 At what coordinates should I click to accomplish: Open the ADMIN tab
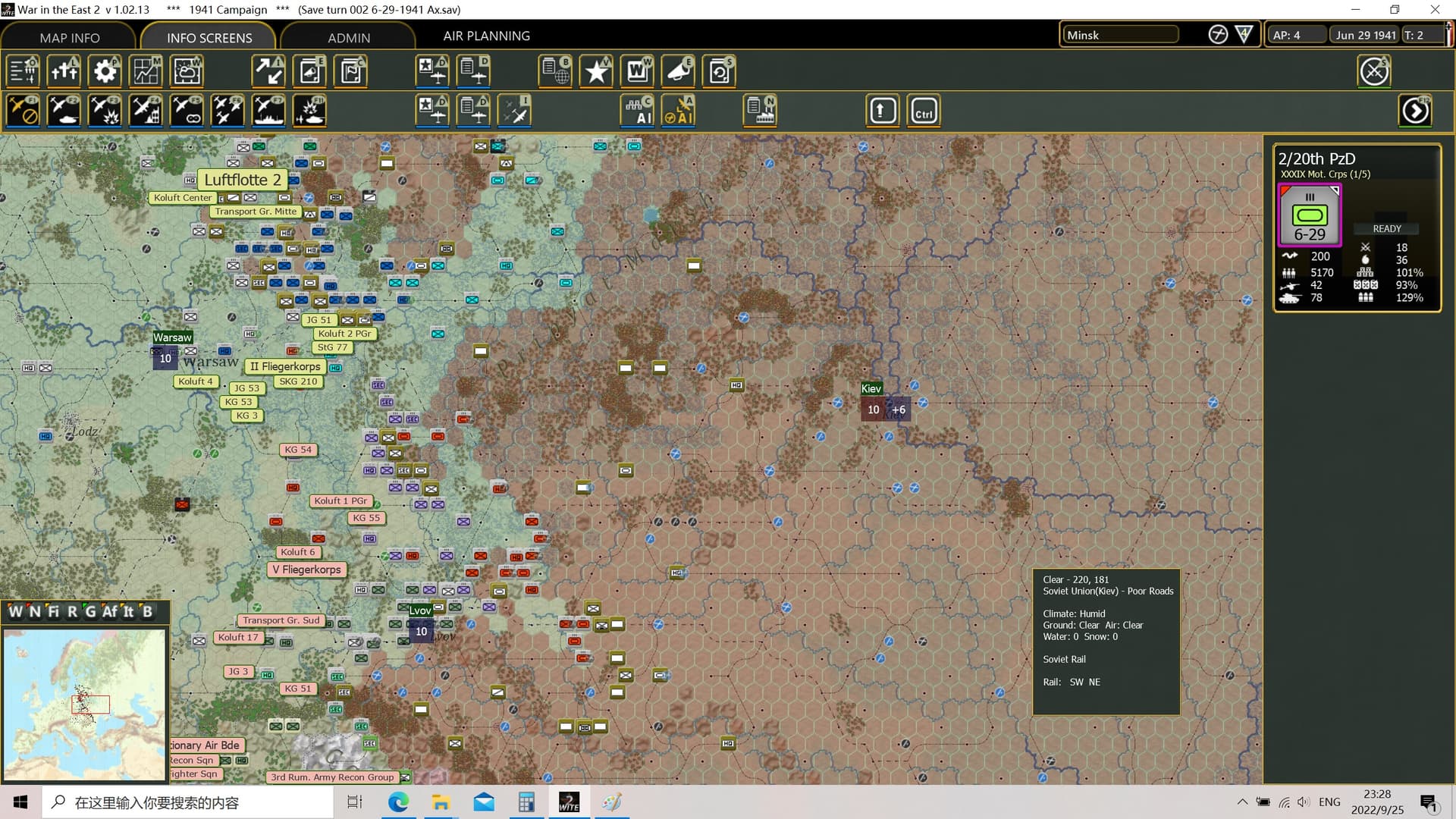(349, 37)
